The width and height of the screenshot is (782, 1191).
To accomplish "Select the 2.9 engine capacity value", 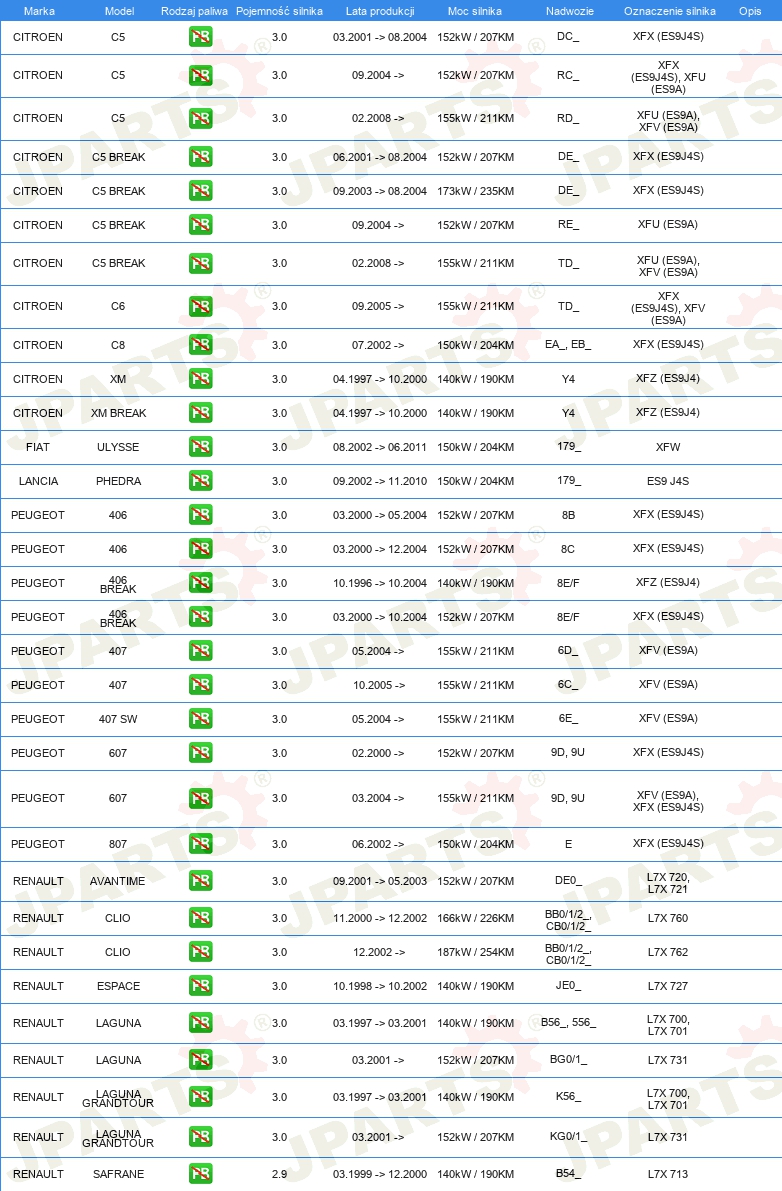I will point(279,1174).
